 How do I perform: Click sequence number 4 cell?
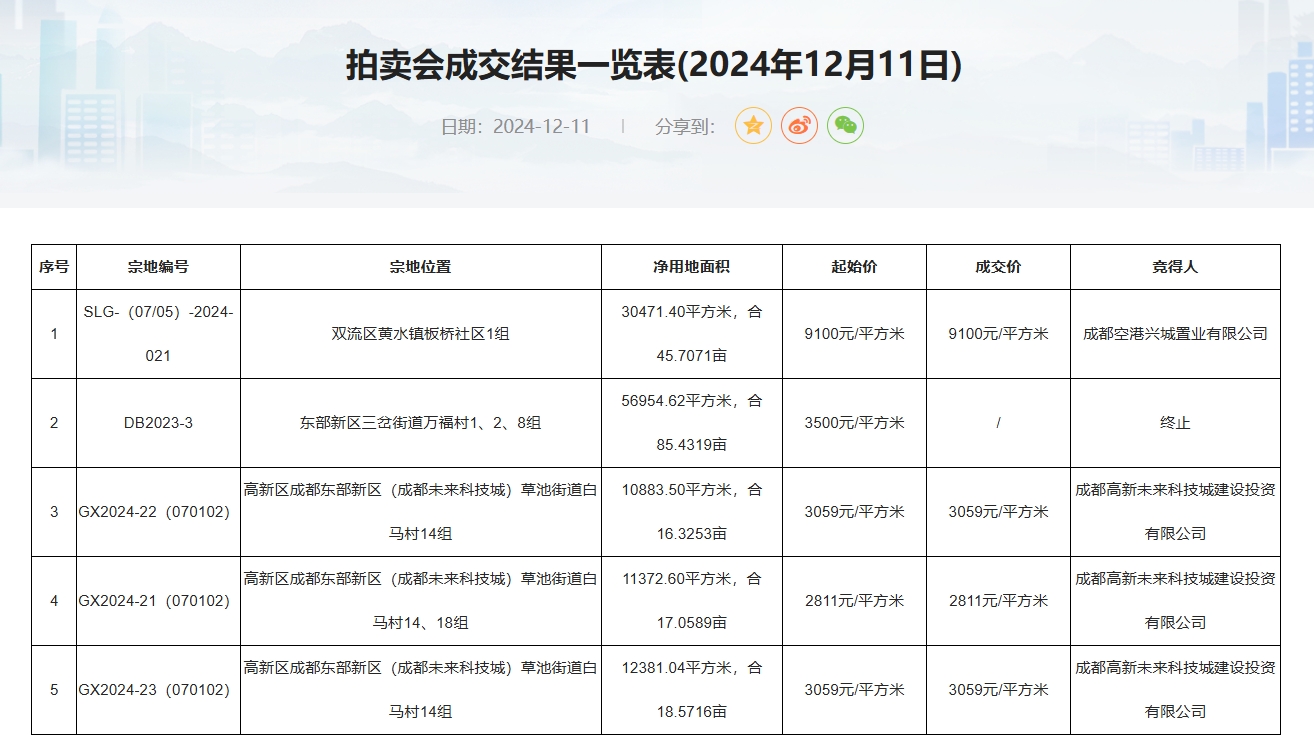coord(54,601)
